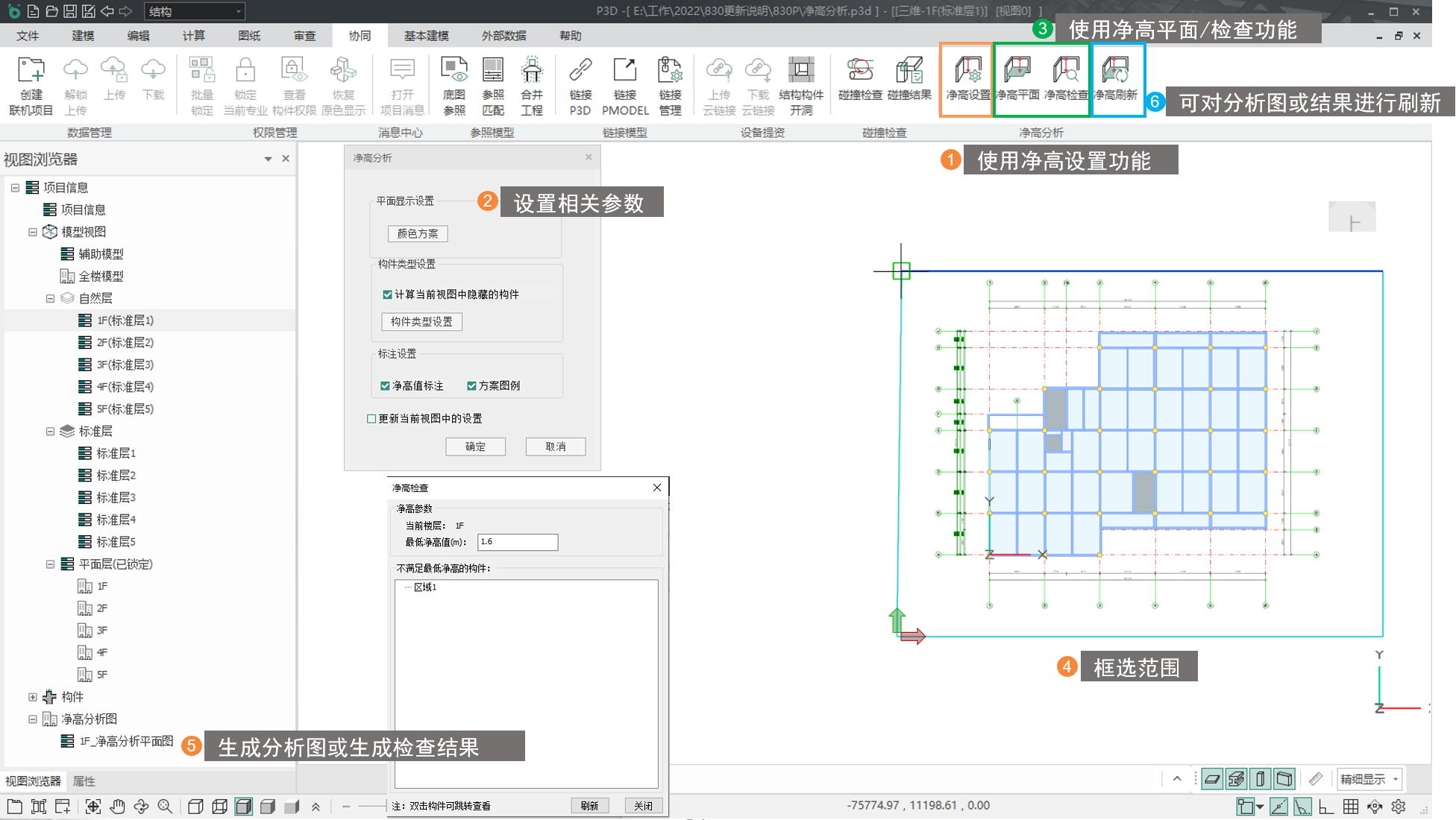The image size is (1456, 820).
Task: Uncheck the 净高值标注 checkbox
Action: pyautogui.click(x=385, y=385)
